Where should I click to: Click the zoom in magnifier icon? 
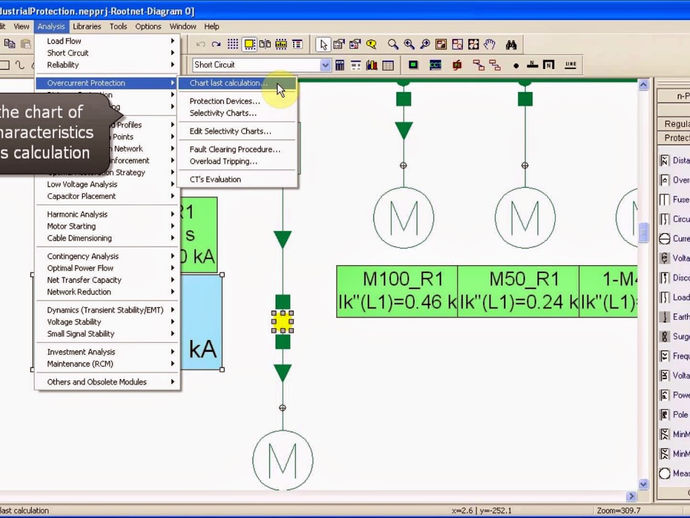coord(409,44)
